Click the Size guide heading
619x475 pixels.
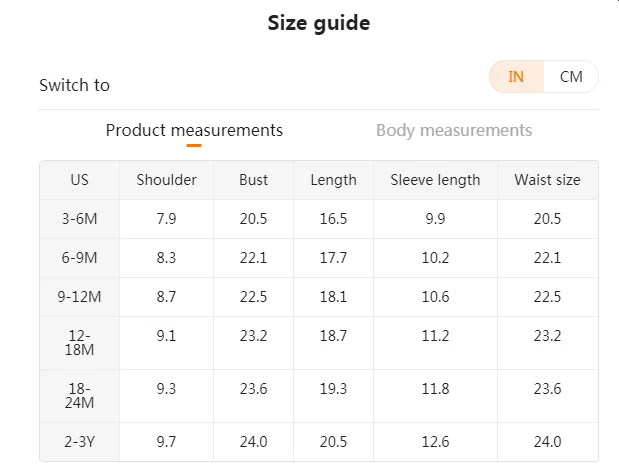[318, 23]
